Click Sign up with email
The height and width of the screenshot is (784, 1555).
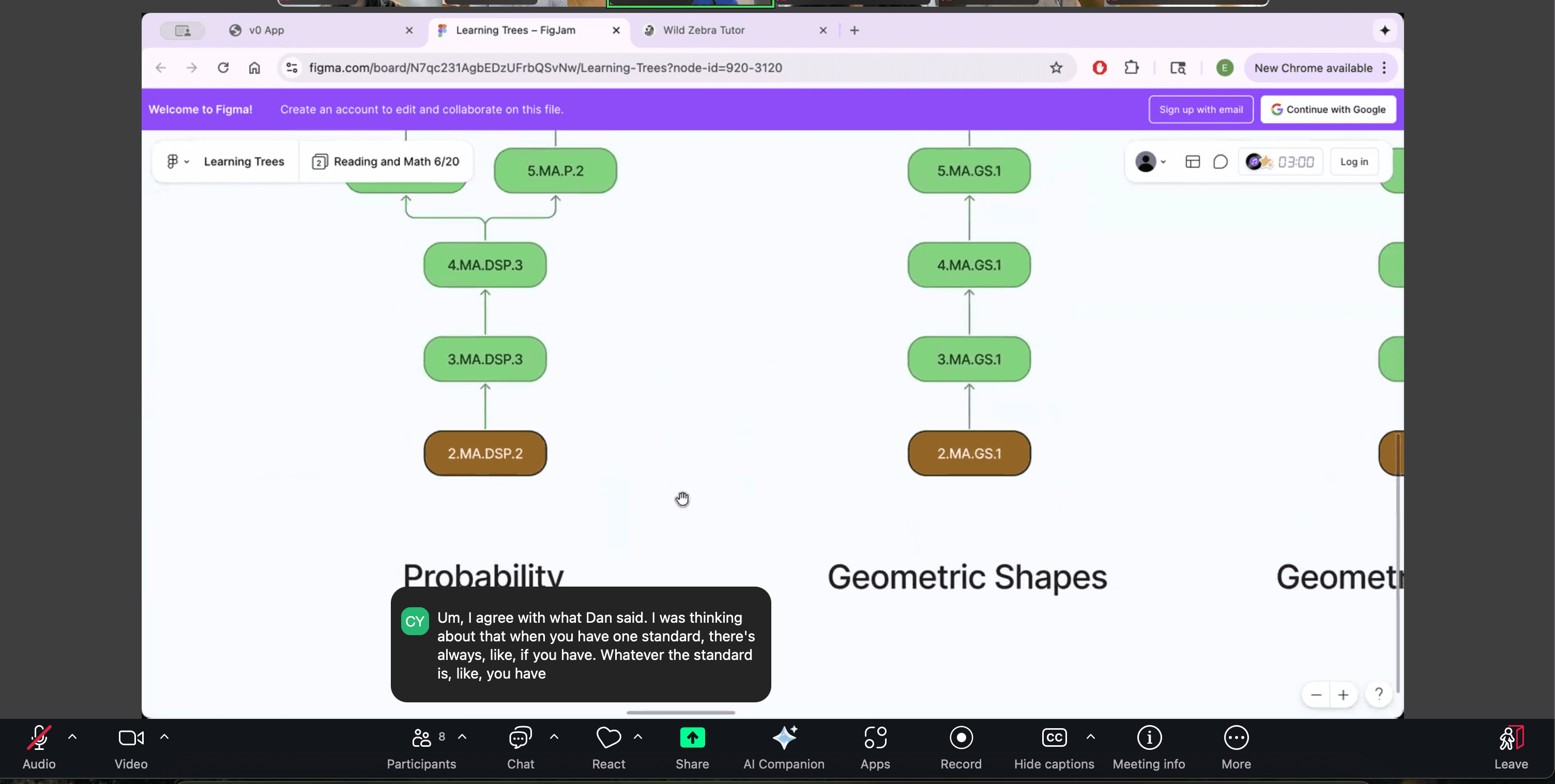(x=1200, y=109)
